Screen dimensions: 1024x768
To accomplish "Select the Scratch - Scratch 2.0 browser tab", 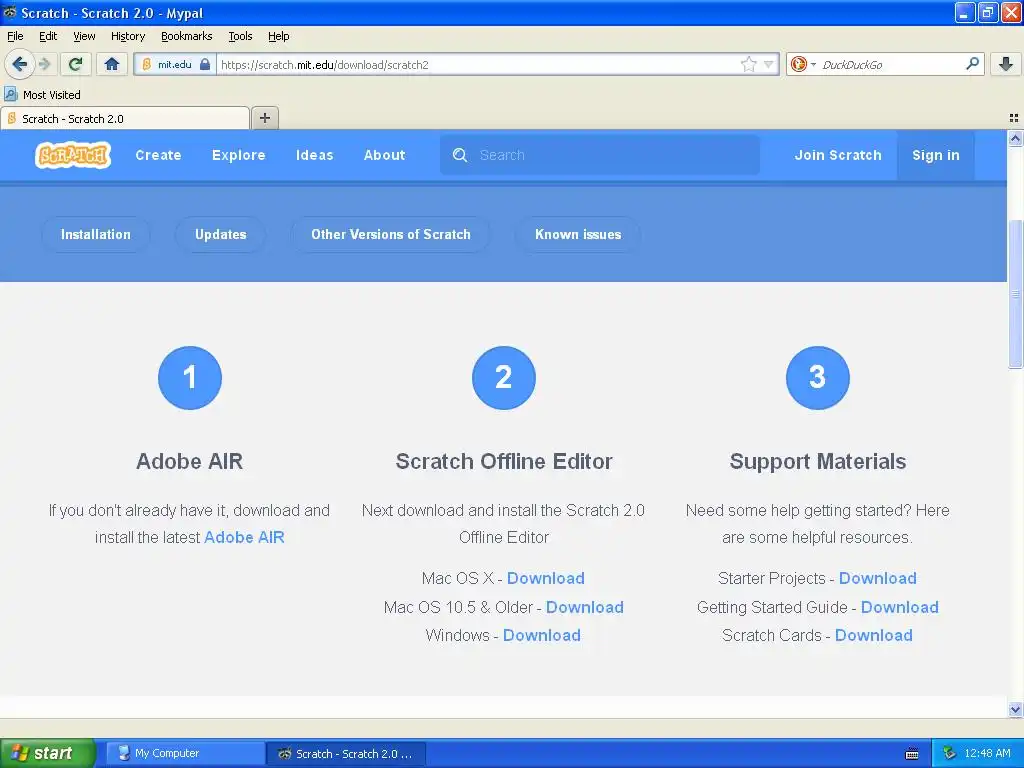I will [125, 118].
